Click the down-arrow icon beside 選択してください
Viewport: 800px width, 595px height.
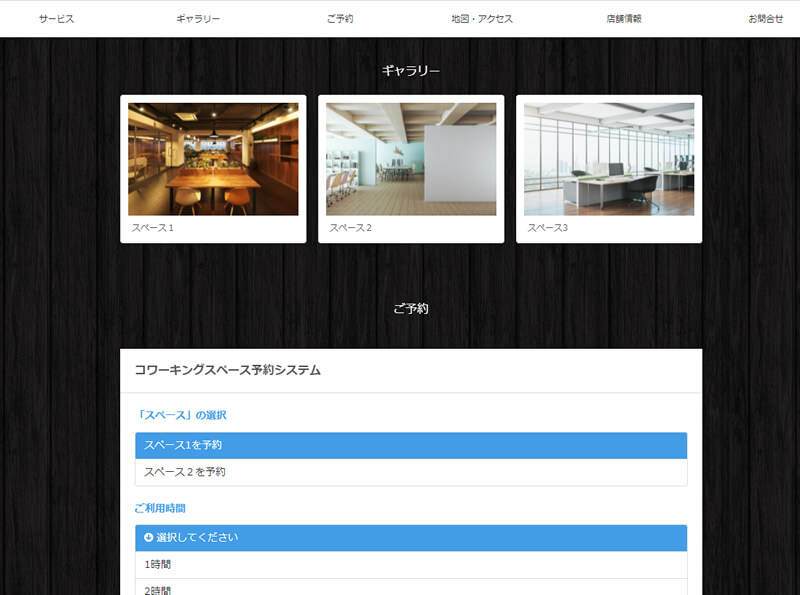click(x=149, y=538)
